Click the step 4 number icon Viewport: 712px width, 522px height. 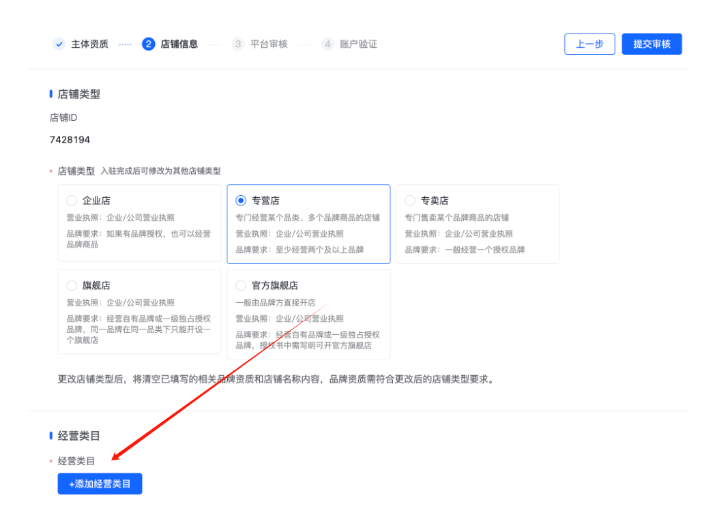327,44
